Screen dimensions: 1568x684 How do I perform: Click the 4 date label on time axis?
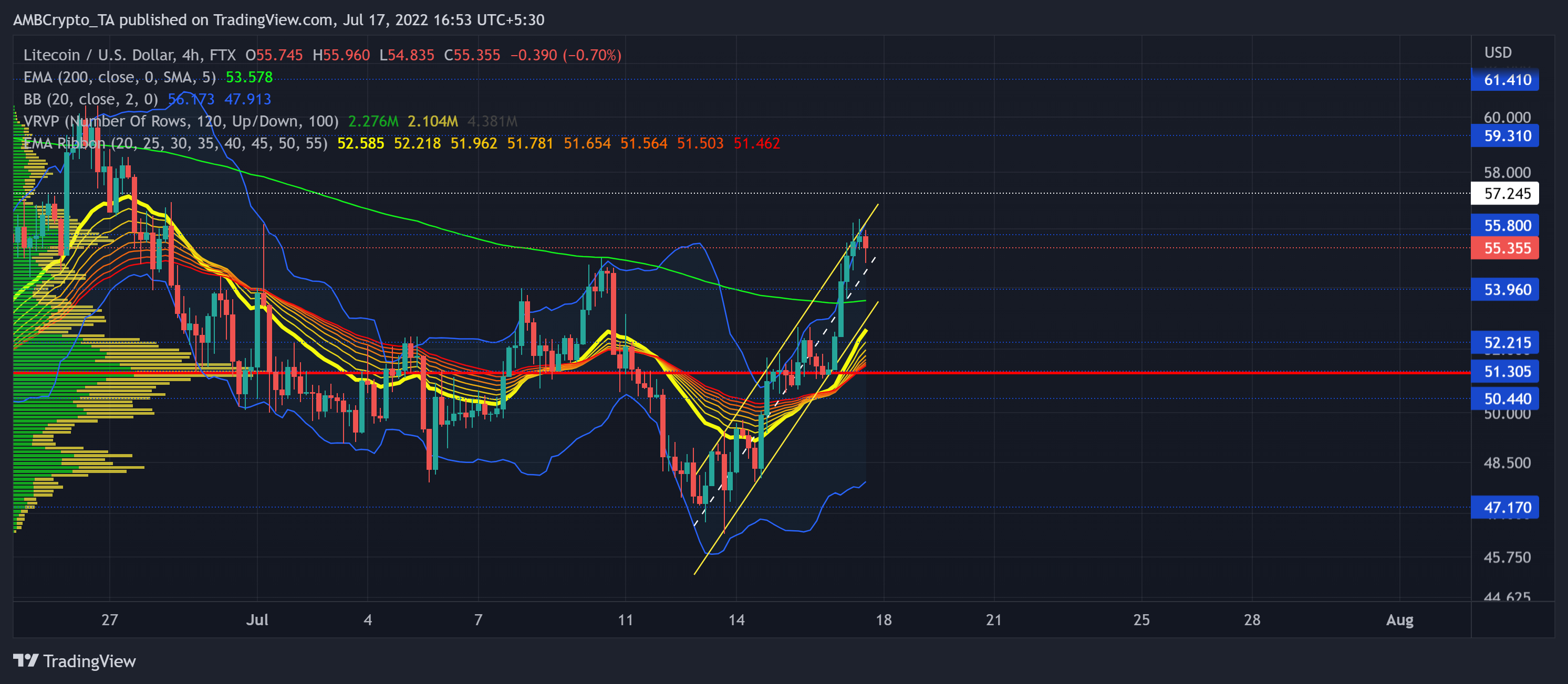tap(368, 619)
